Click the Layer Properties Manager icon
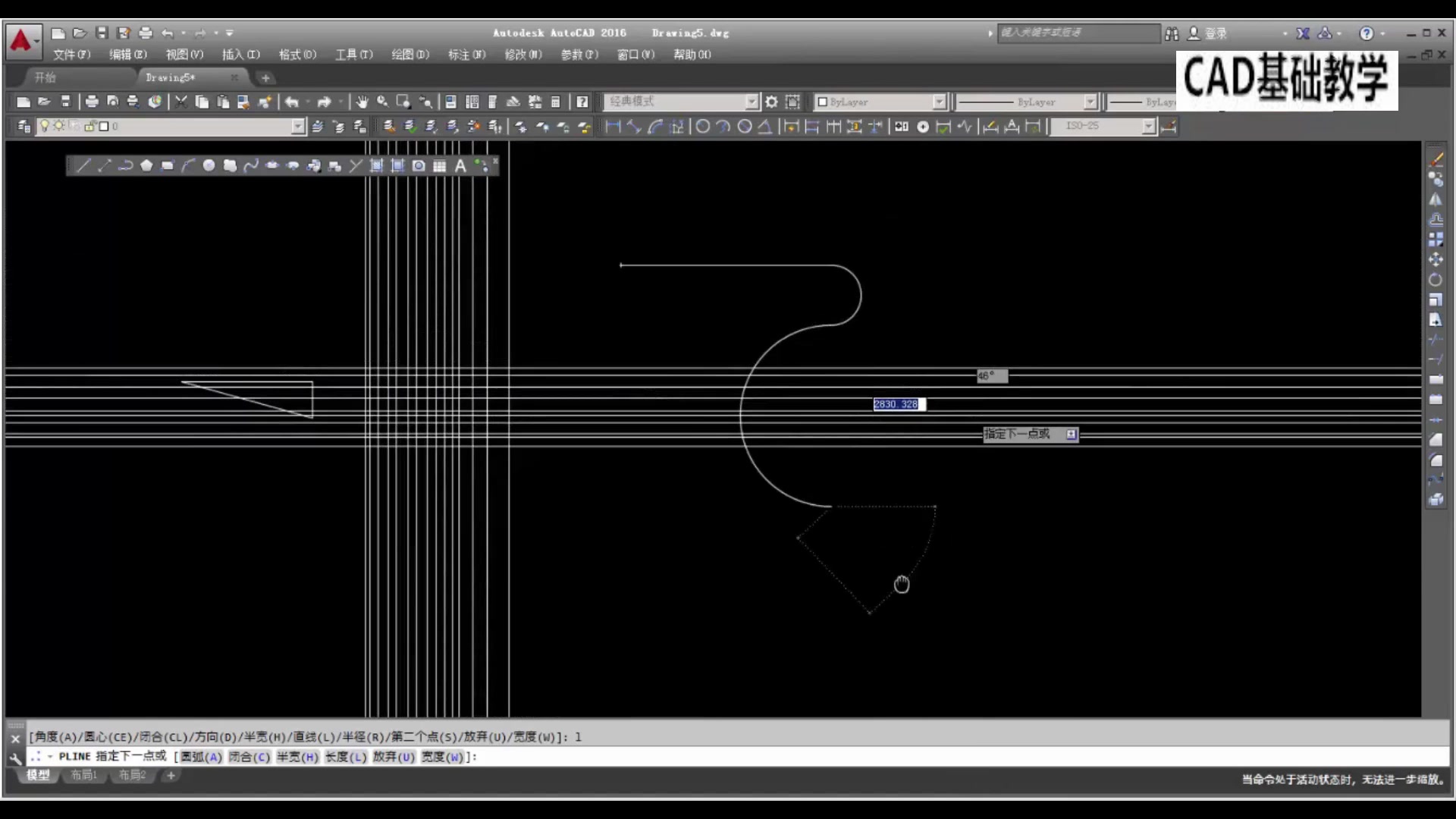 pos(24,127)
